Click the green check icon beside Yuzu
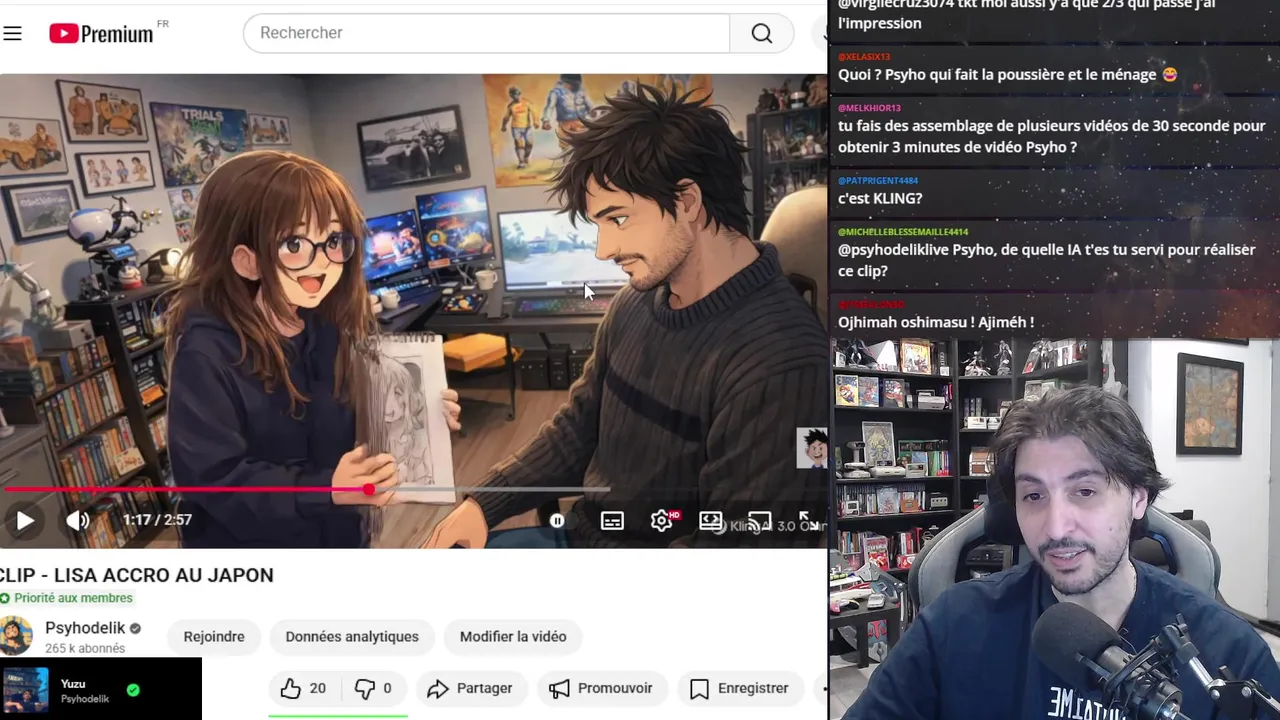Screen dimensions: 1280x720 coord(133,690)
